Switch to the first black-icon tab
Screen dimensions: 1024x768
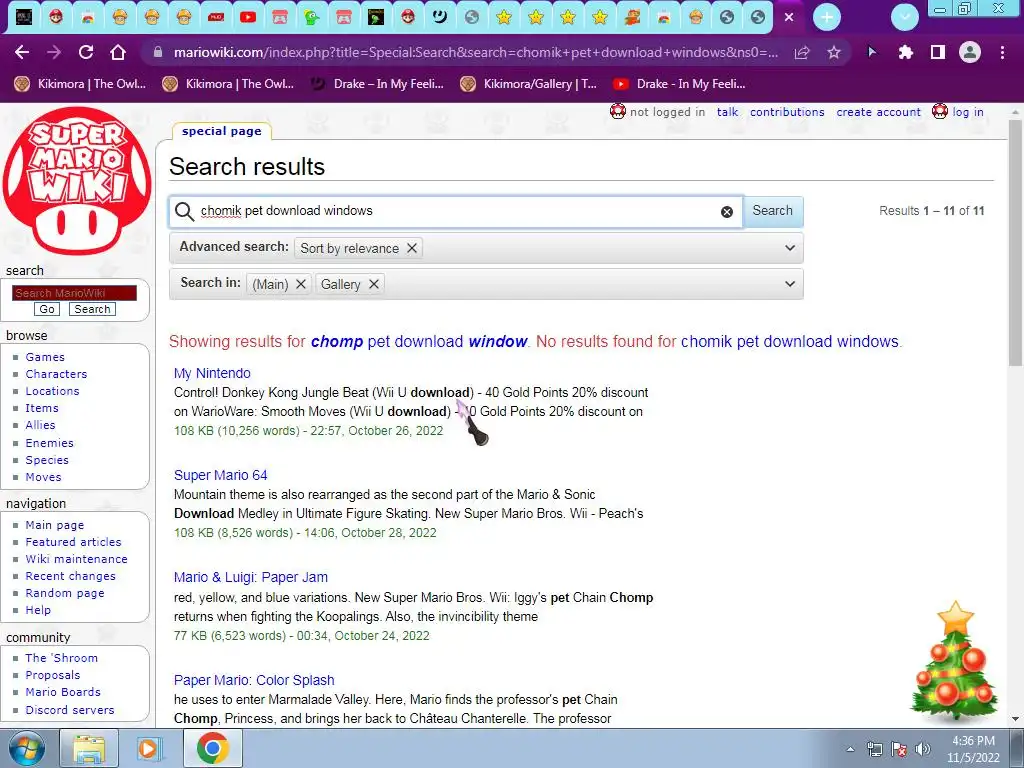pyautogui.click(x=24, y=17)
